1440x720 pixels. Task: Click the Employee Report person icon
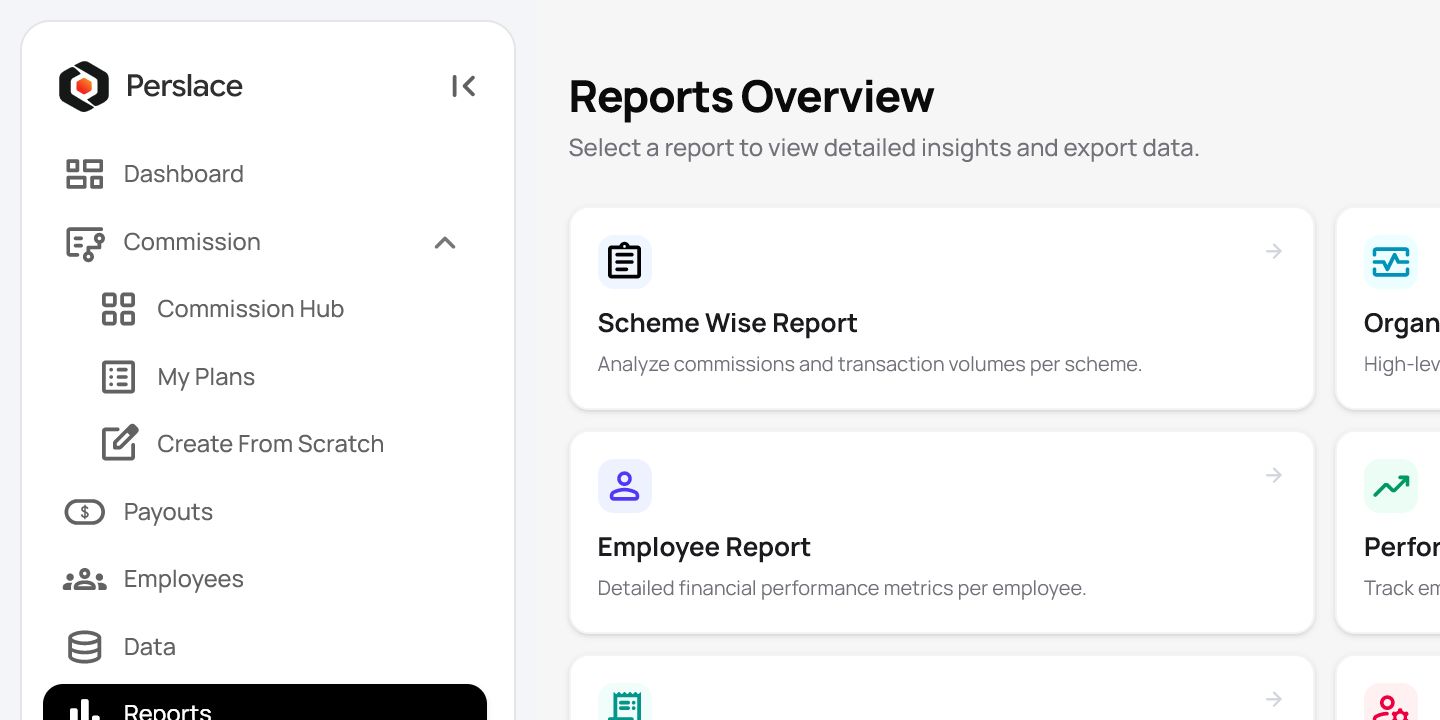coord(625,486)
